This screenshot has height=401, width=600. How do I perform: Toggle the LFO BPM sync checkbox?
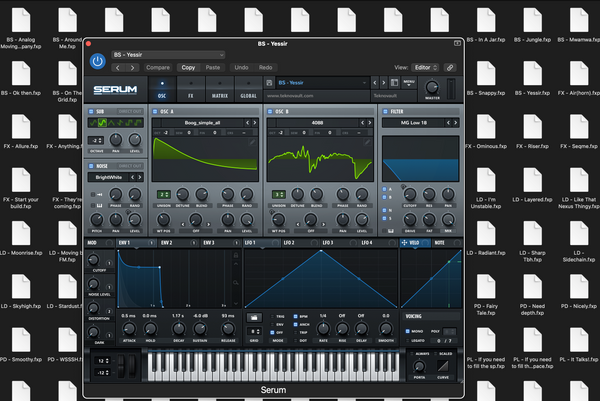pyautogui.click(x=295, y=316)
